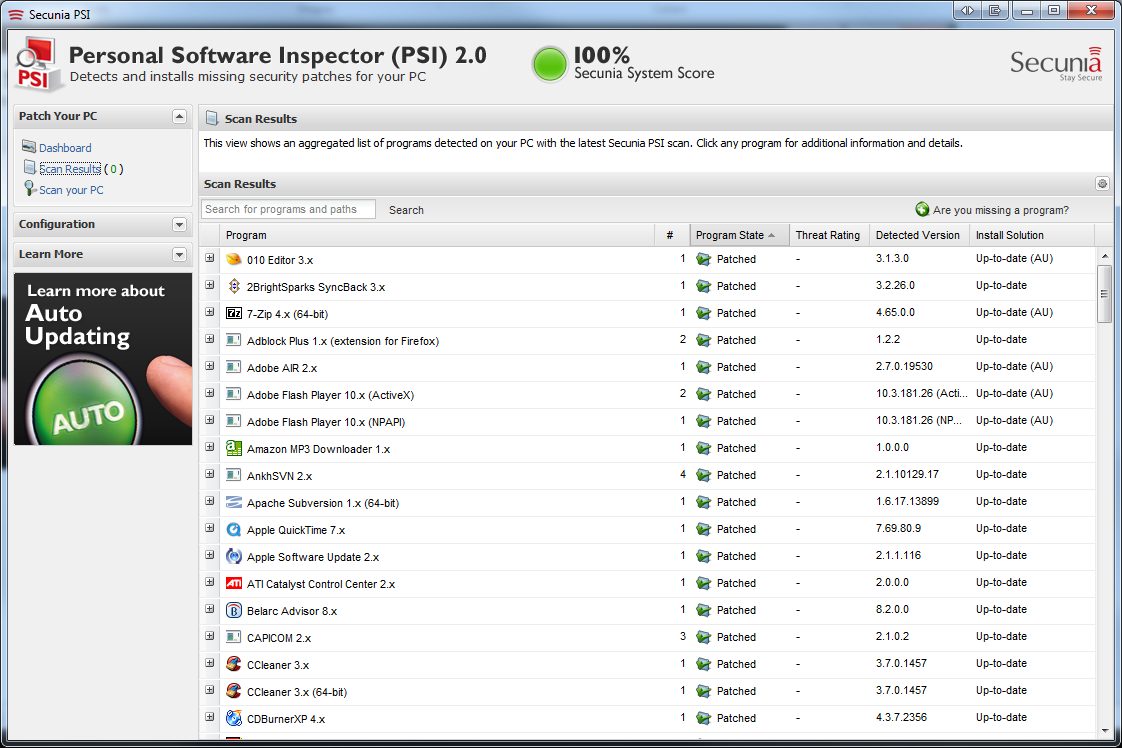Screen dimensions: 1122x748
Task: Start Scan your PC link
Action: click(x=72, y=190)
